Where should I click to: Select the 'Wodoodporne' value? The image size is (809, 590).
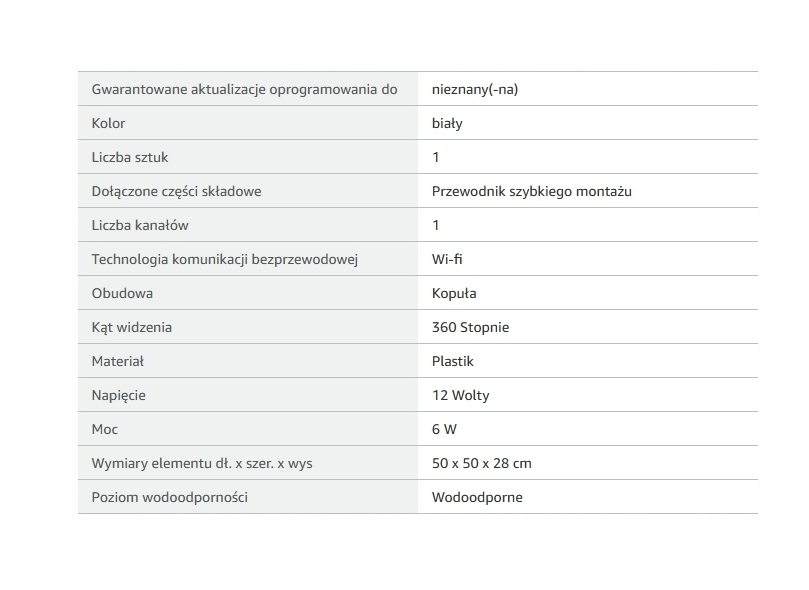click(x=477, y=498)
